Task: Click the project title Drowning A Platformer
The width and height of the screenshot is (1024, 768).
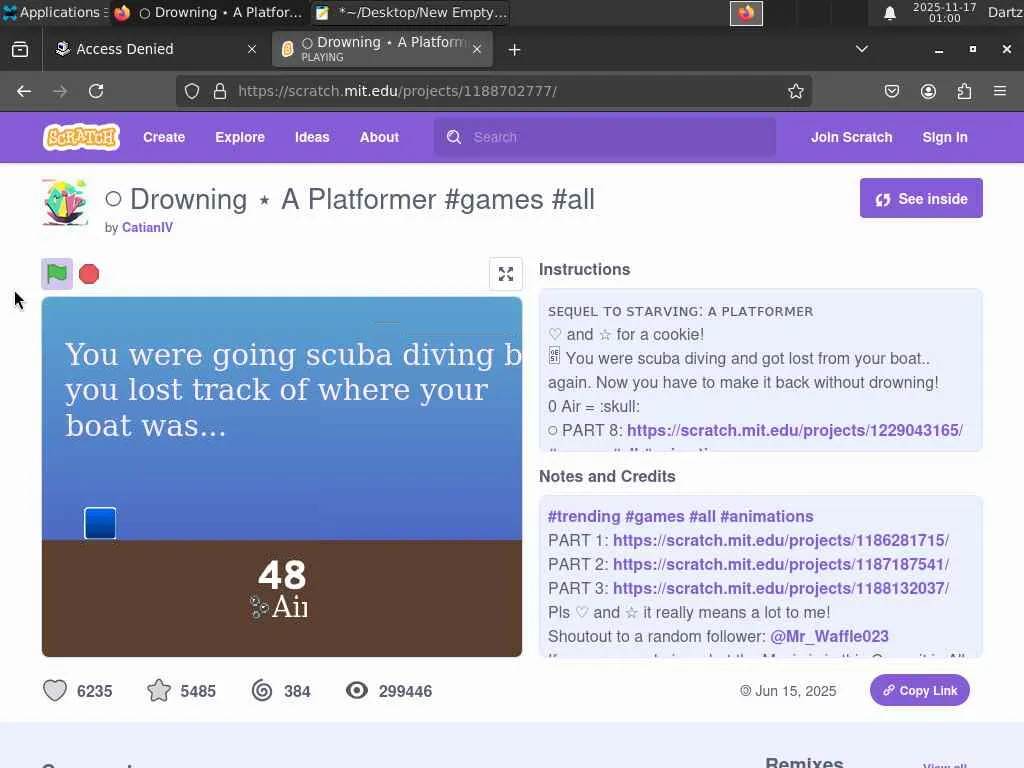Action: (350, 199)
